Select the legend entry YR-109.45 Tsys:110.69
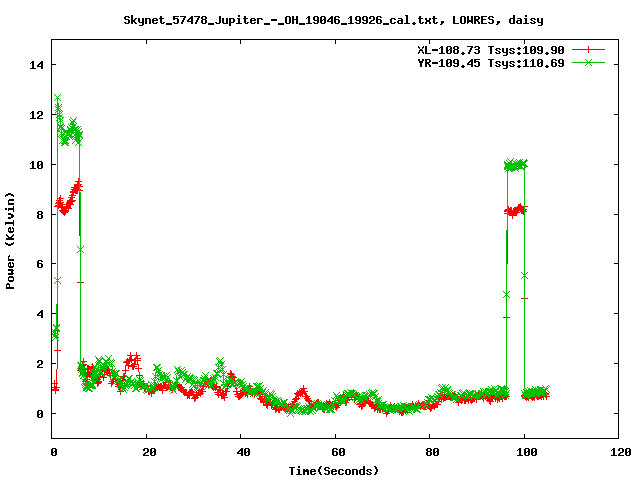This screenshot has height=480, width=640. tap(491, 63)
